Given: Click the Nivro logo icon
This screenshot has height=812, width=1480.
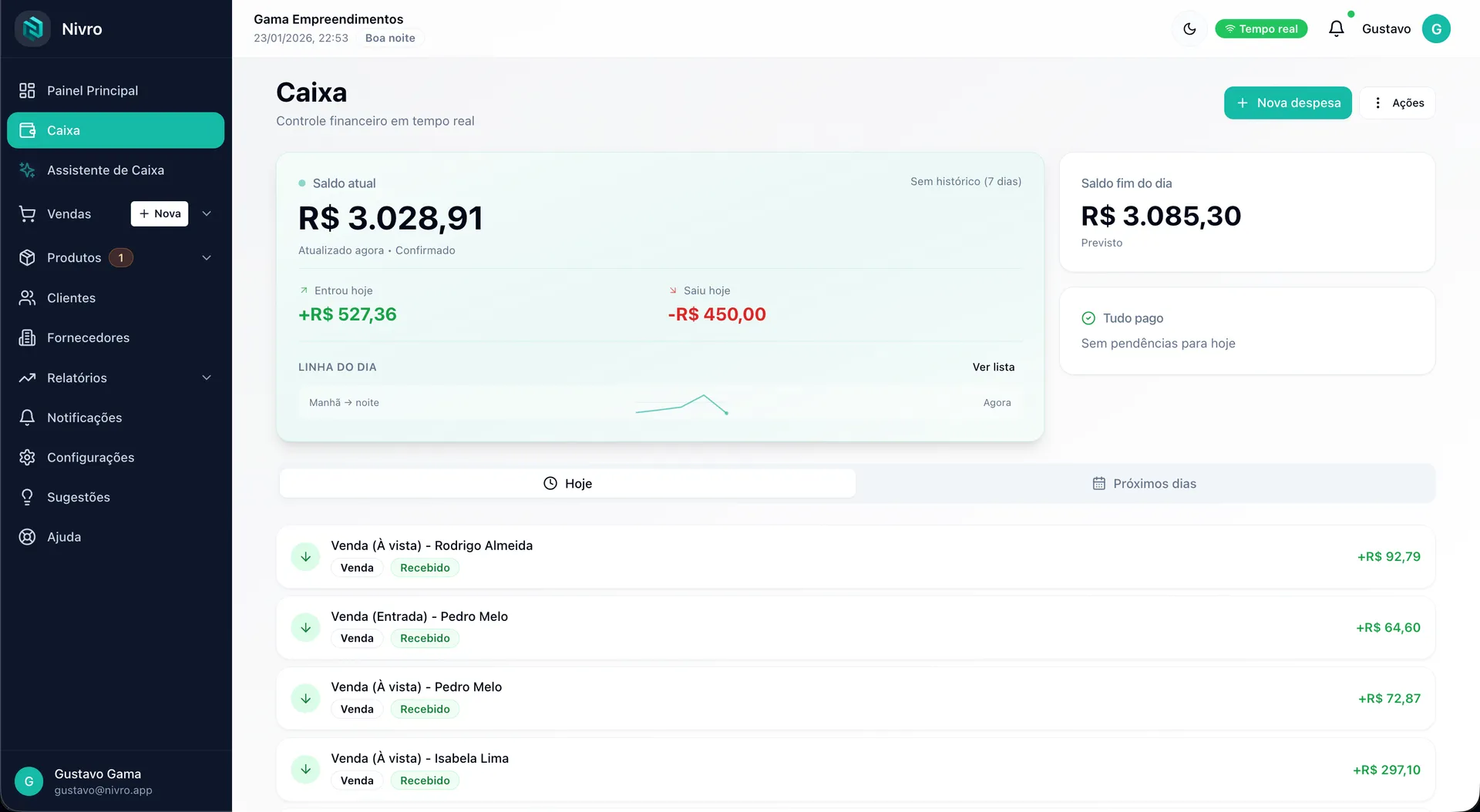Looking at the screenshot, I should (32, 29).
